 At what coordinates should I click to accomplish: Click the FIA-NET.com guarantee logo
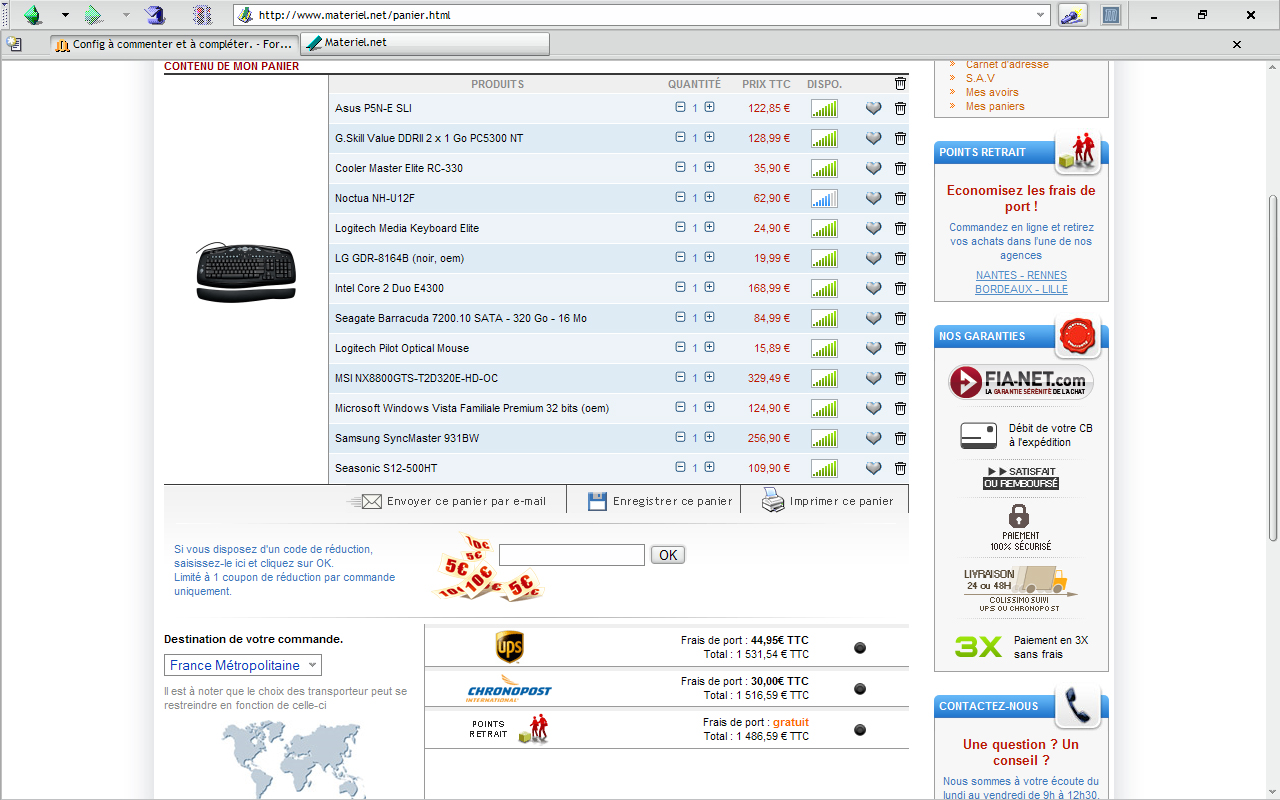pyautogui.click(x=1021, y=382)
